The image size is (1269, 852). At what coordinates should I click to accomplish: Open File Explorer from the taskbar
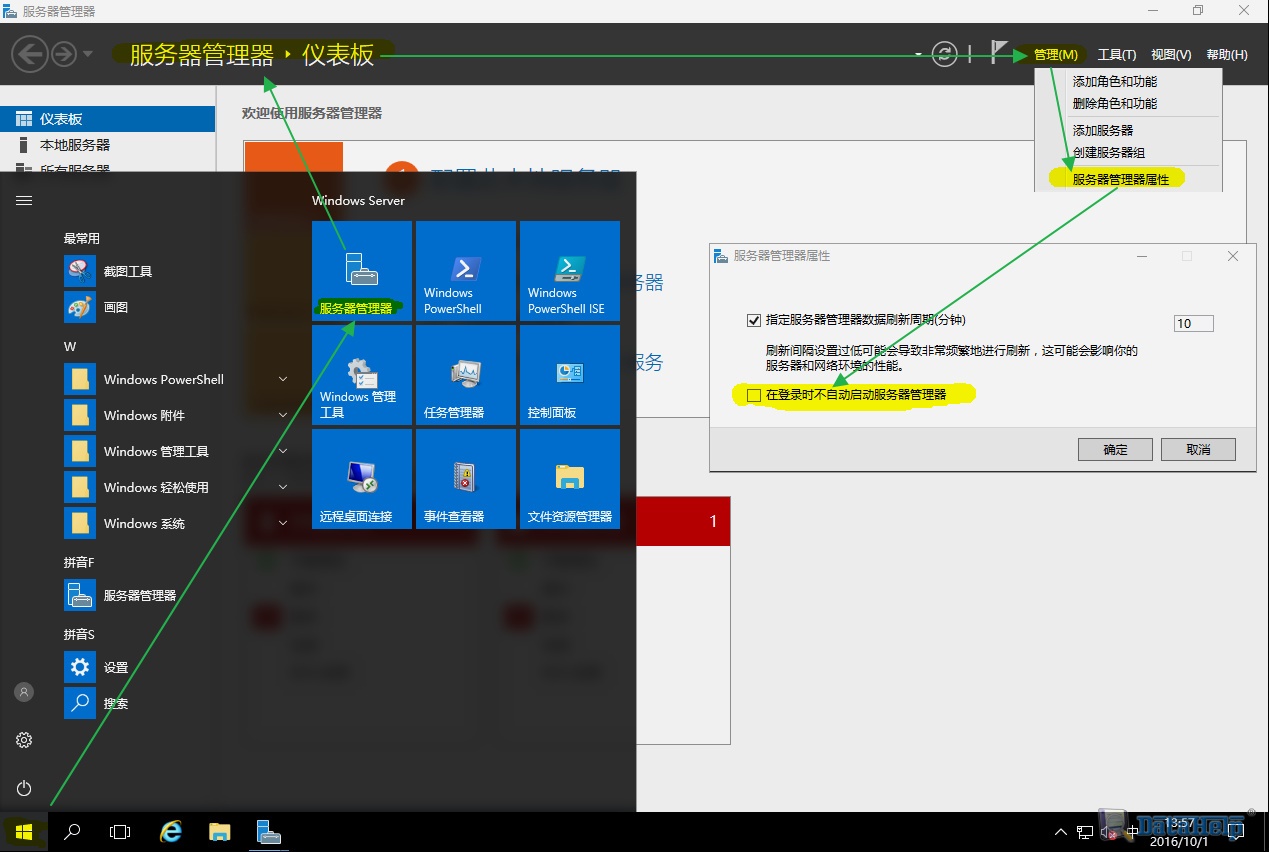pyautogui.click(x=220, y=832)
